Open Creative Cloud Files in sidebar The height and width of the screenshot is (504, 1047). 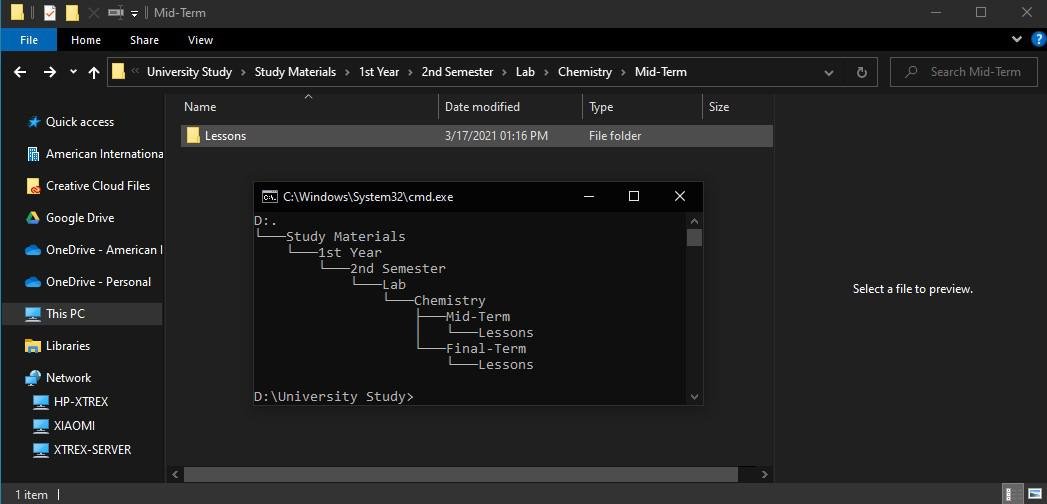97,186
